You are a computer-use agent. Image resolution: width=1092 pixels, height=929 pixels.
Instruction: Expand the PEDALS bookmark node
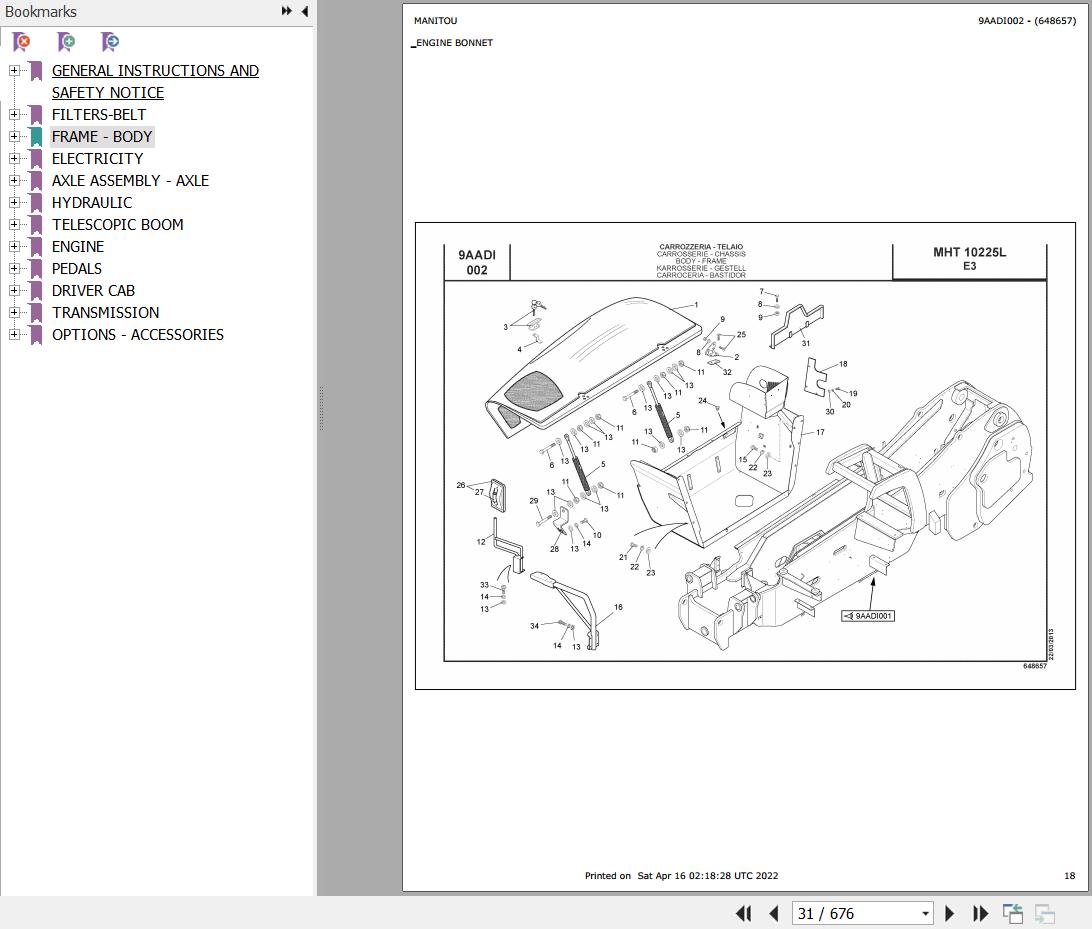click(x=14, y=268)
